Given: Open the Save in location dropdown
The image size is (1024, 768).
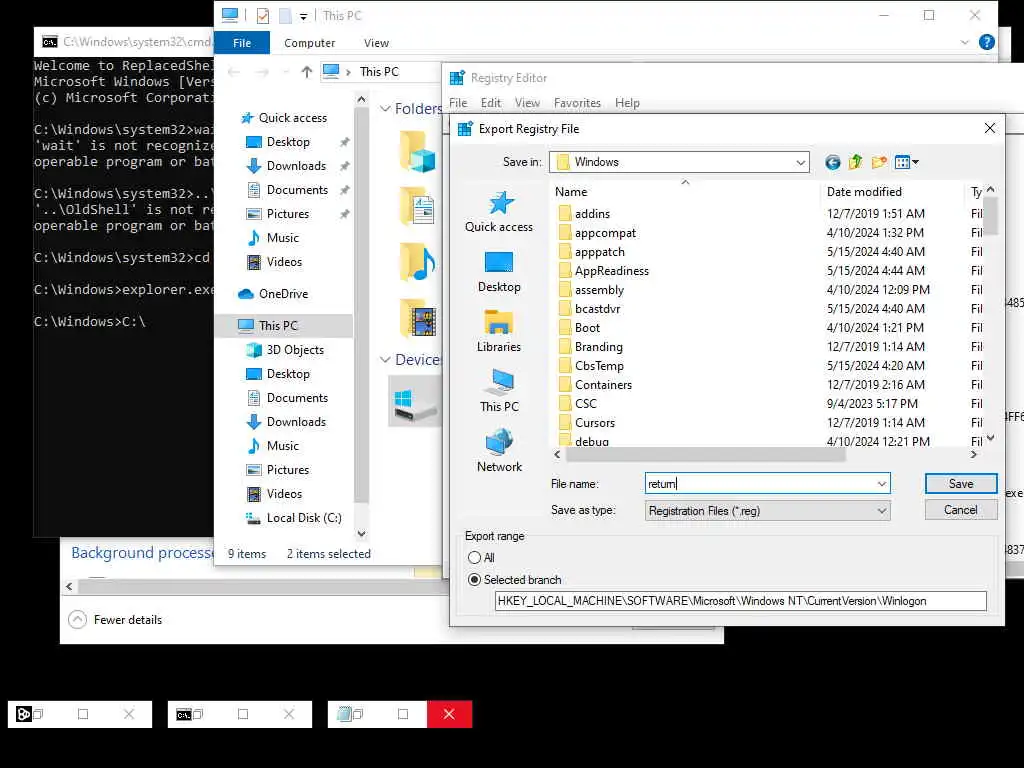Looking at the screenshot, I should [x=801, y=162].
